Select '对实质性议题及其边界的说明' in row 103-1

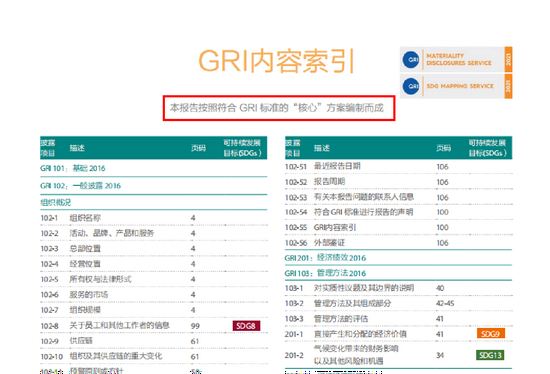364,288
